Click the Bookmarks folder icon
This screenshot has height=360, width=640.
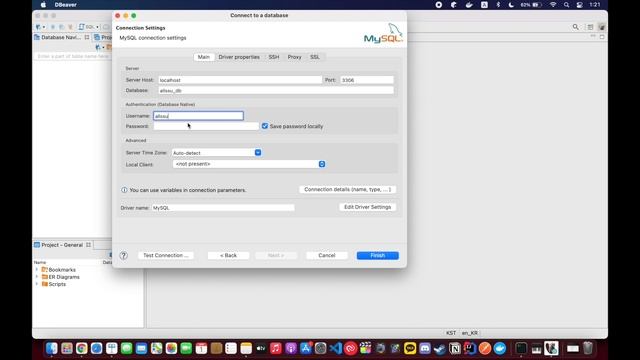45,270
